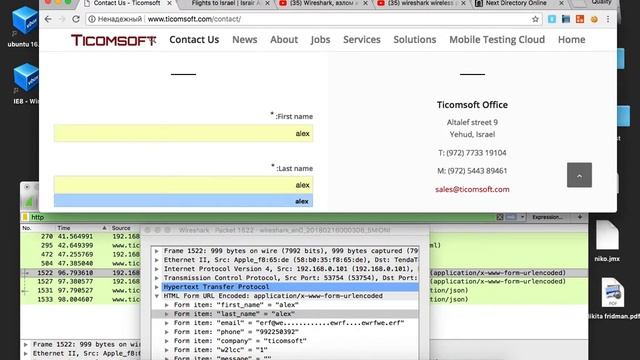Expand the w2lcc form item
Image resolution: width=640 pixels, height=360 pixels.
point(167,350)
